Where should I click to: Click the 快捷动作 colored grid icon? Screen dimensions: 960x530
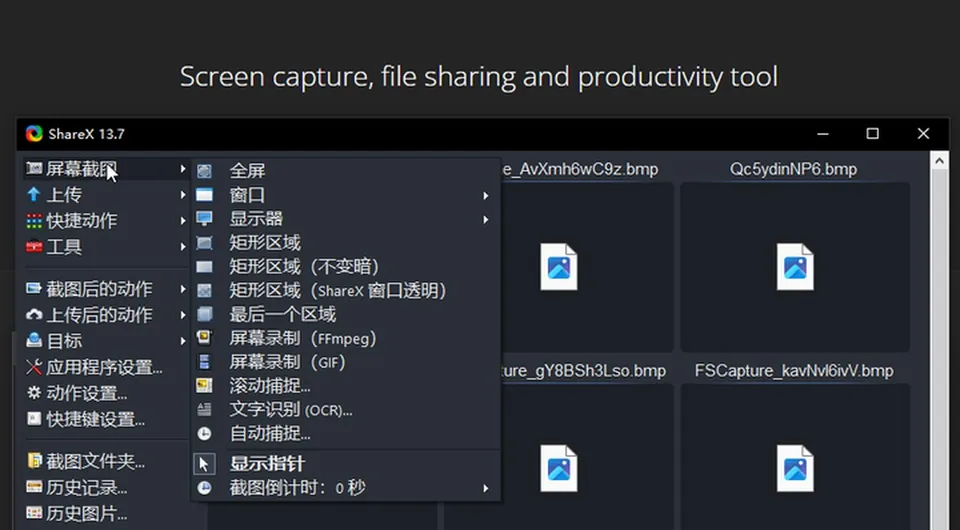[x=34, y=220]
